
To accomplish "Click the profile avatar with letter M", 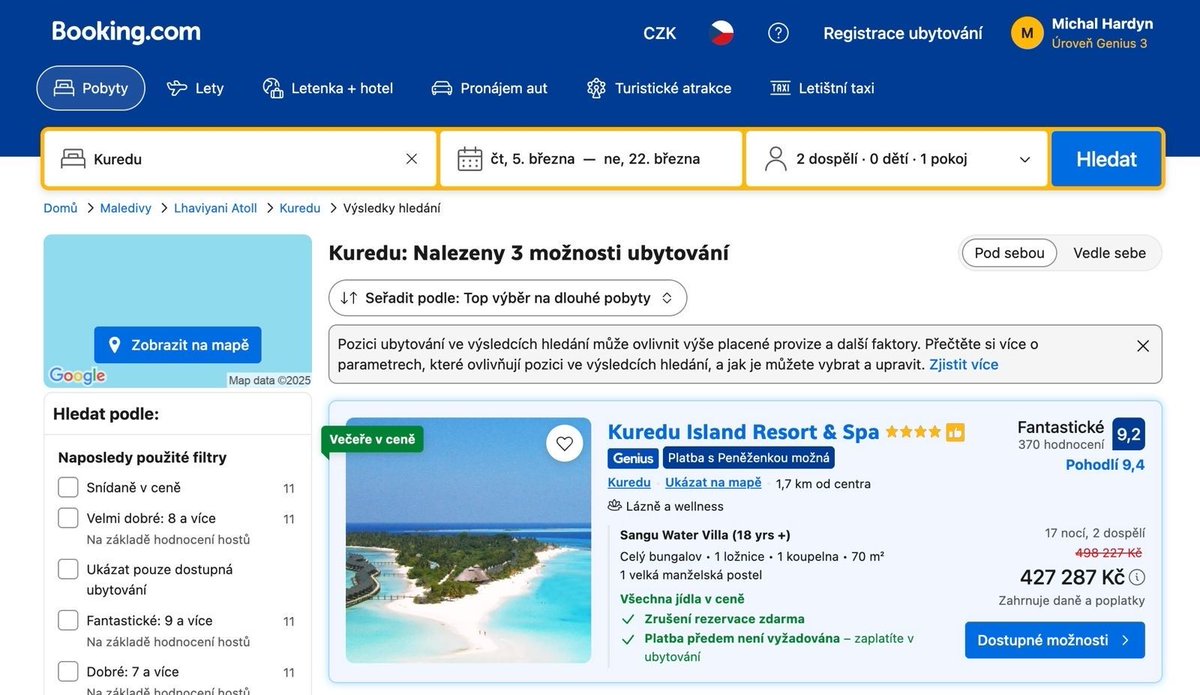I will (1027, 33).
